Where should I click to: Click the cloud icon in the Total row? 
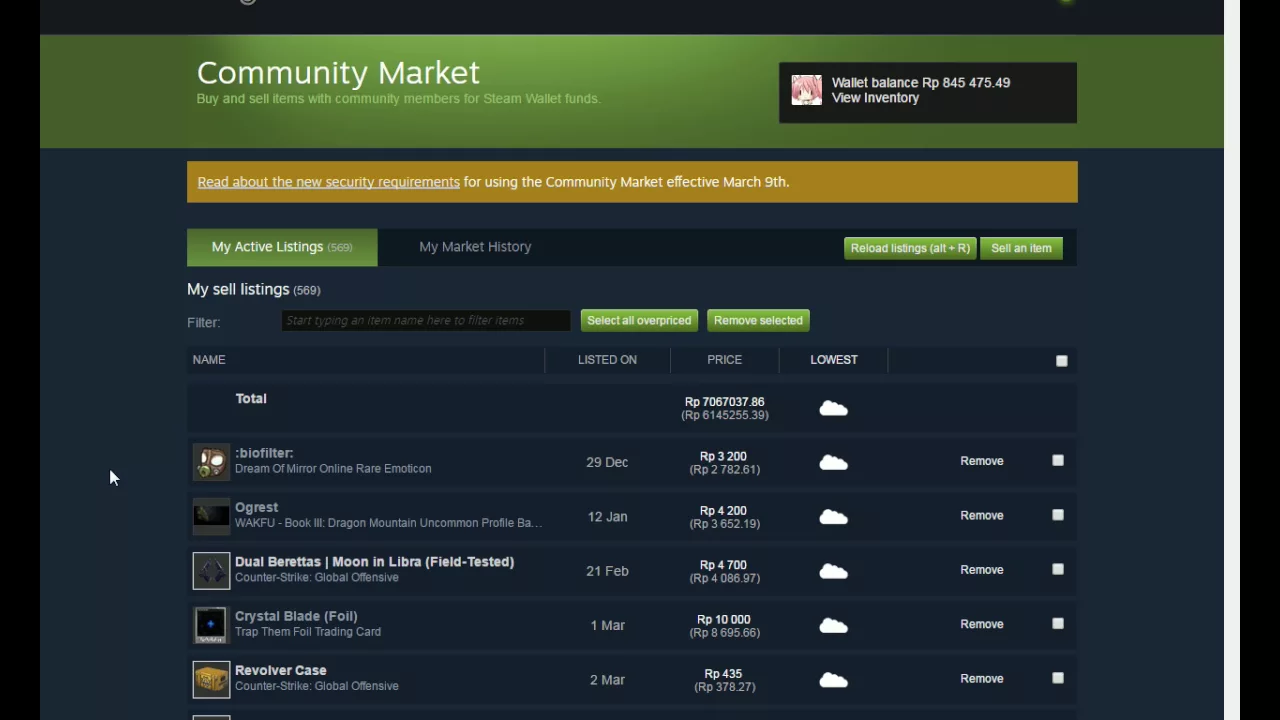tap(833, 408)
